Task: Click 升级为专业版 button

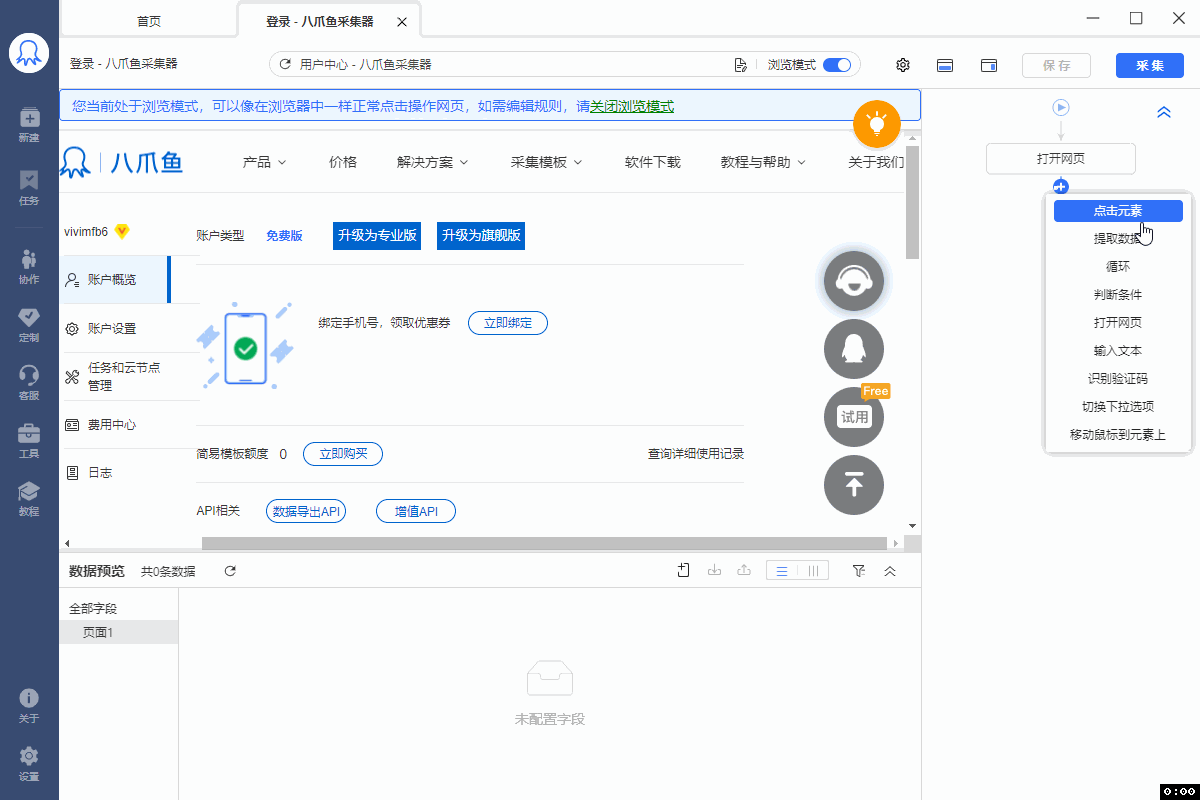Action: (x=377, y=236)
